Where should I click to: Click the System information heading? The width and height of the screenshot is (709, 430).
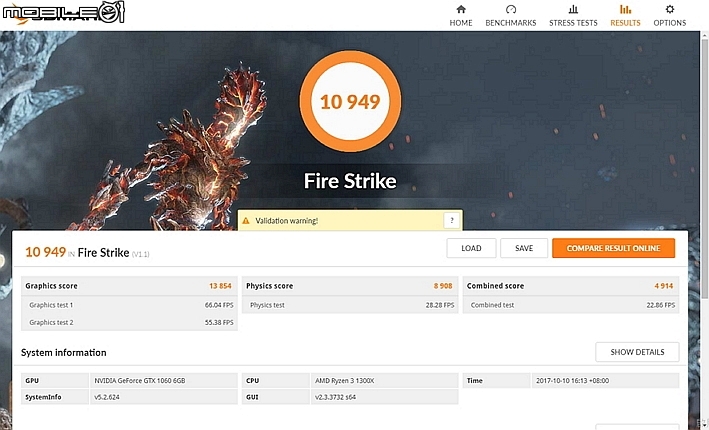pyautogui.click(x=64, y=353)
